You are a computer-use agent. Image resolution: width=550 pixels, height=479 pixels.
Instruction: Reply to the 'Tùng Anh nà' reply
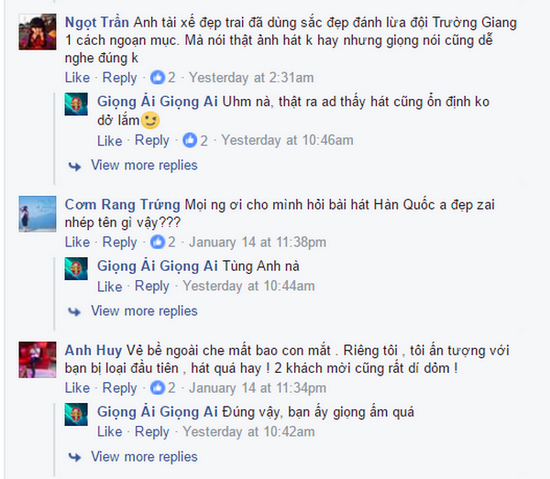[x=152, y=286]
